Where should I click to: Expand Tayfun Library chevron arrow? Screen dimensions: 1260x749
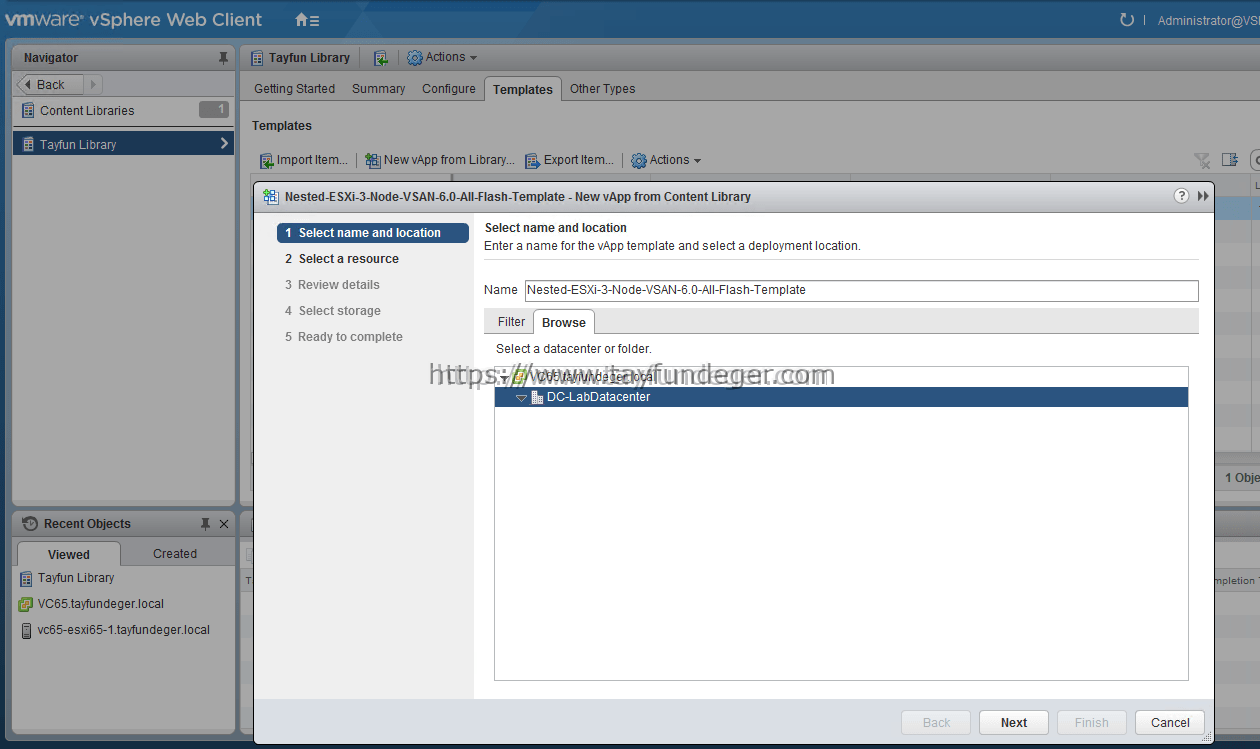click(x=223, y=144)
